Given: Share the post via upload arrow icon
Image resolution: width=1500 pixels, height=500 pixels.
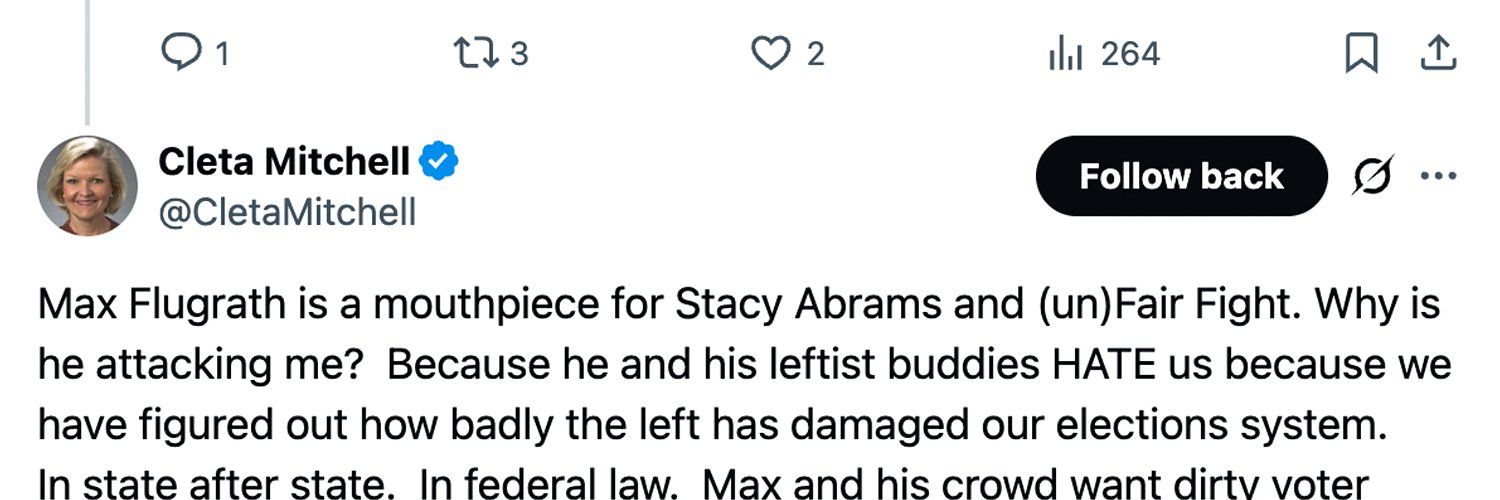Looking at the screenshot, I should tap(1437, 53).
